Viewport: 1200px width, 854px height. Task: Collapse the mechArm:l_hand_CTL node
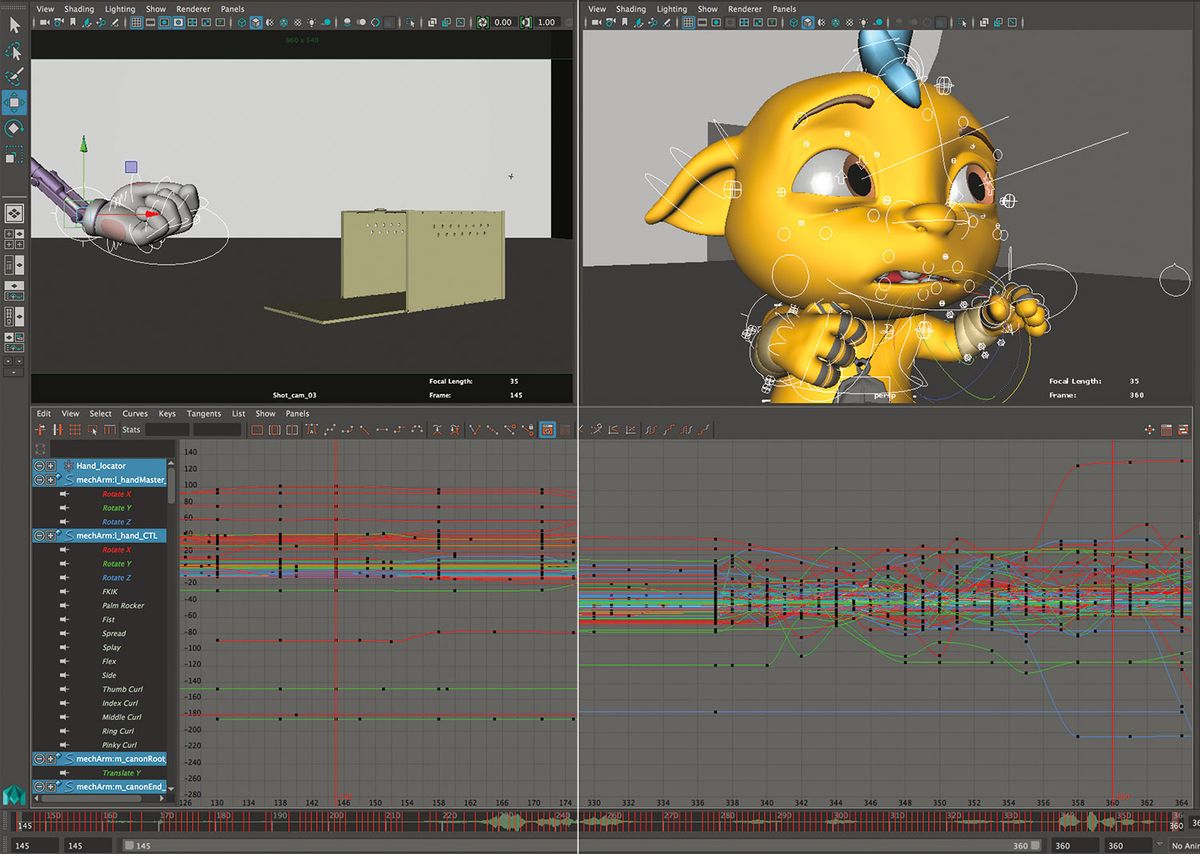38,536
